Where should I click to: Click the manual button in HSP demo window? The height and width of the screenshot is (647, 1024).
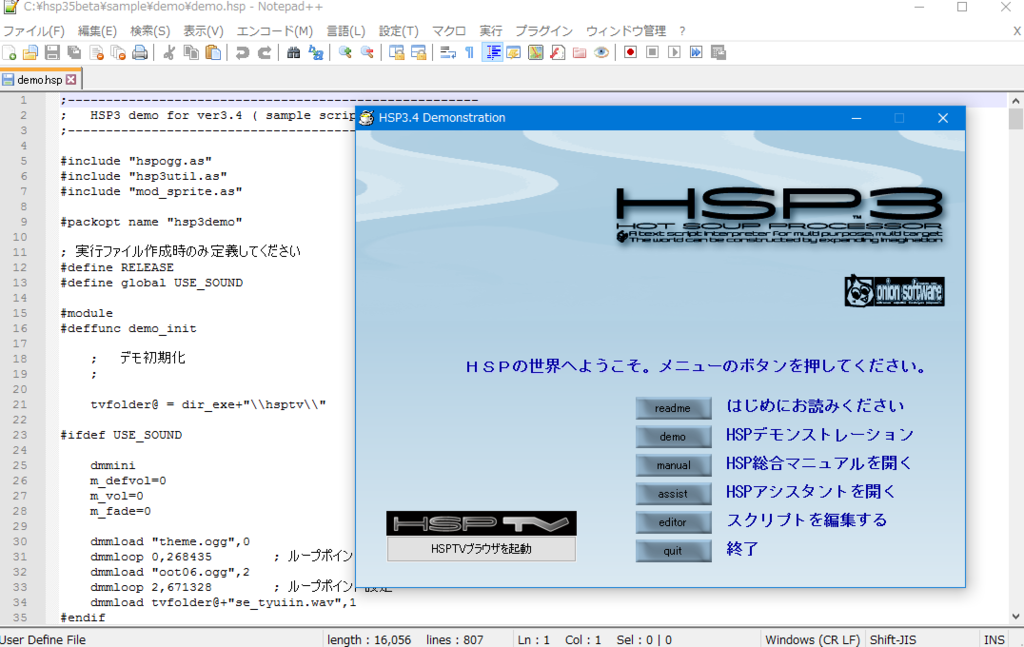[x=673, y=466]
